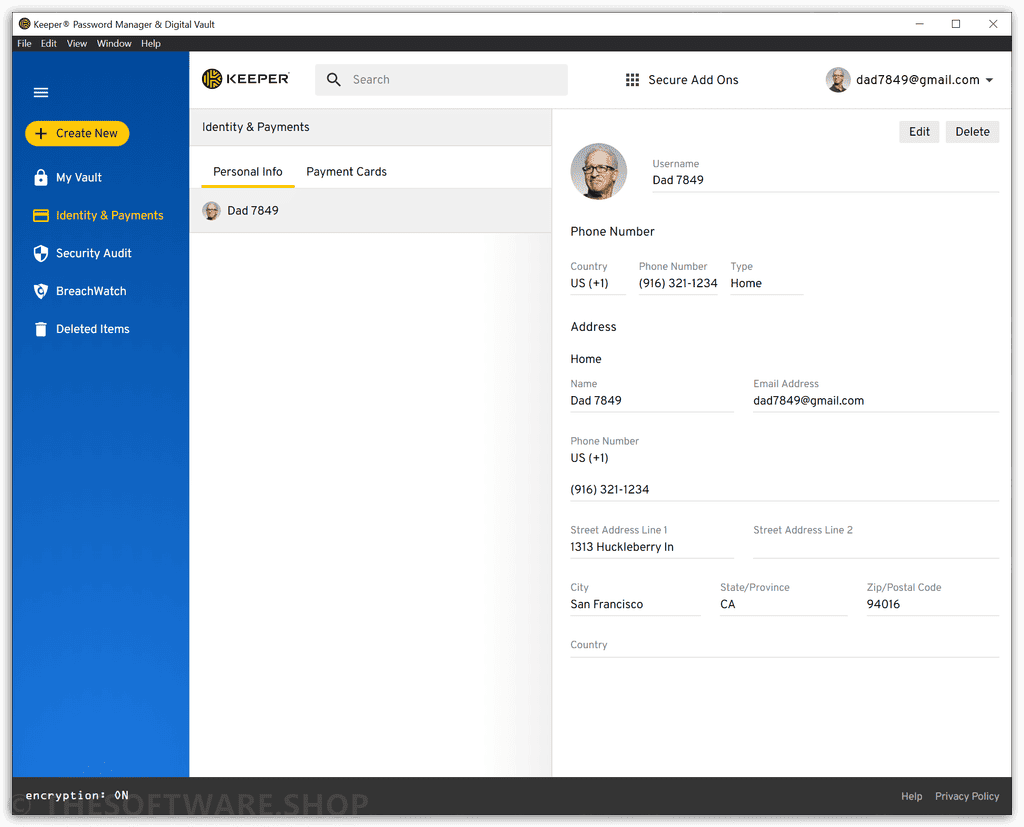1024x827 pixels.
Task: Click the Username value Dad 7849
Action: [x=678, y=180]
